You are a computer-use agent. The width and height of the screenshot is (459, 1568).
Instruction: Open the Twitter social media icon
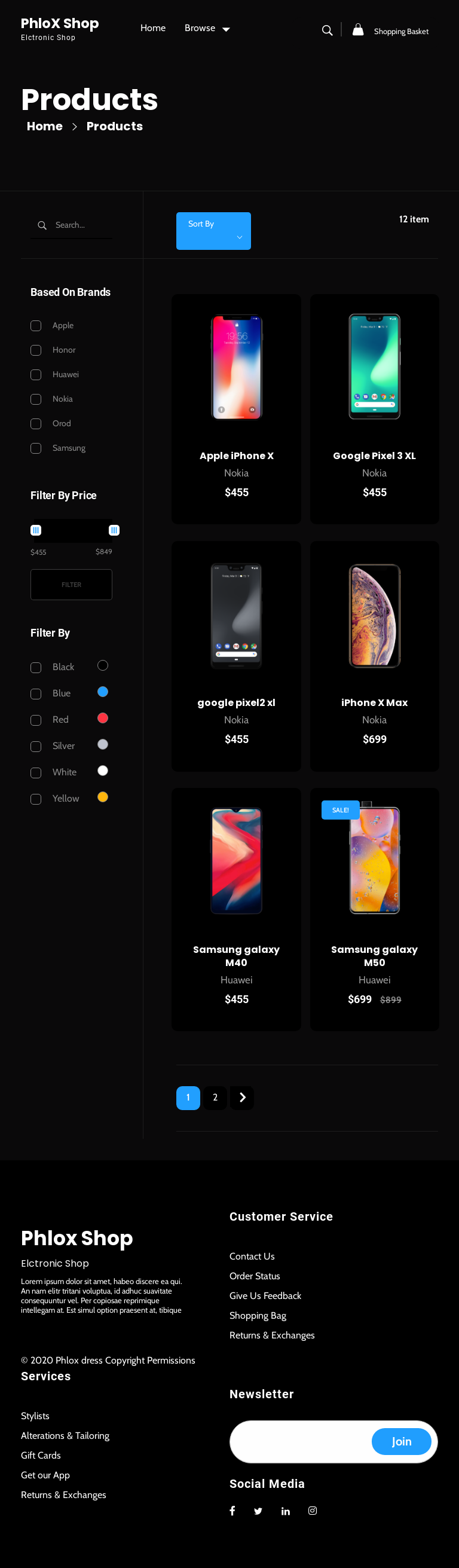pos(258,1511)
